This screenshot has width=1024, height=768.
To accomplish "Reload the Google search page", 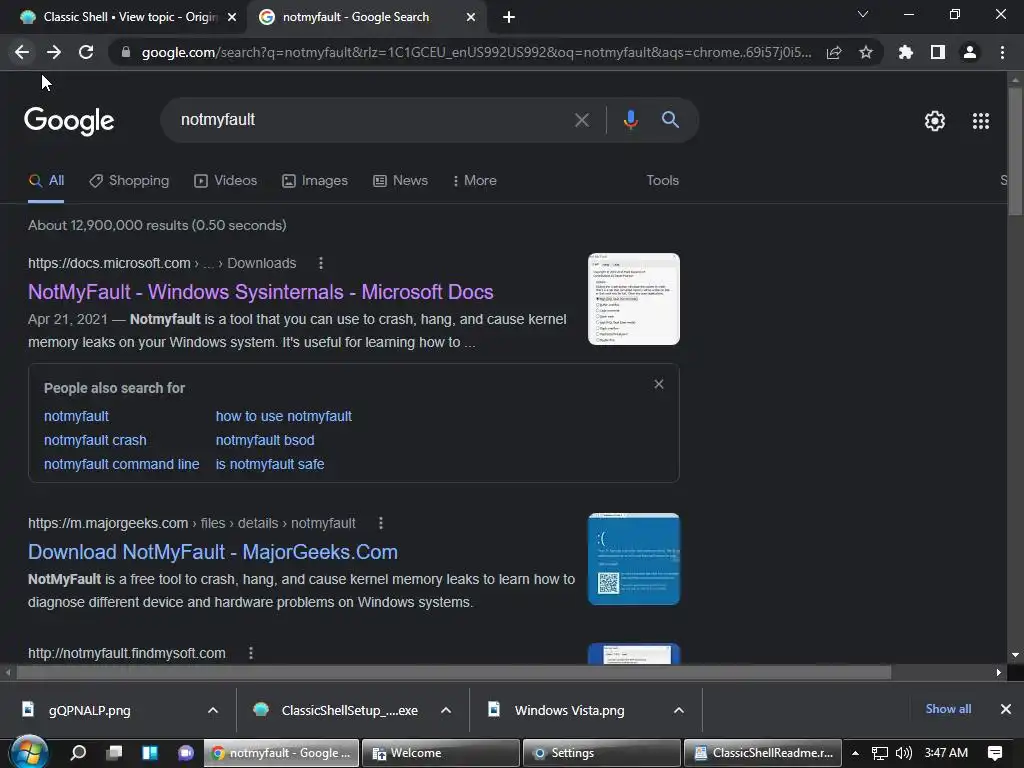I will (86, 52).
